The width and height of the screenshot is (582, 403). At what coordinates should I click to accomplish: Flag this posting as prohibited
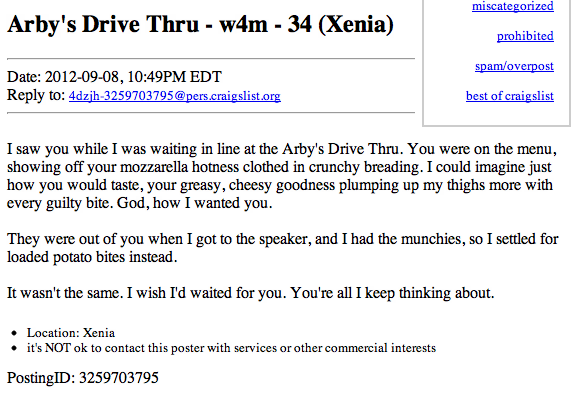[x=525, y=36]
